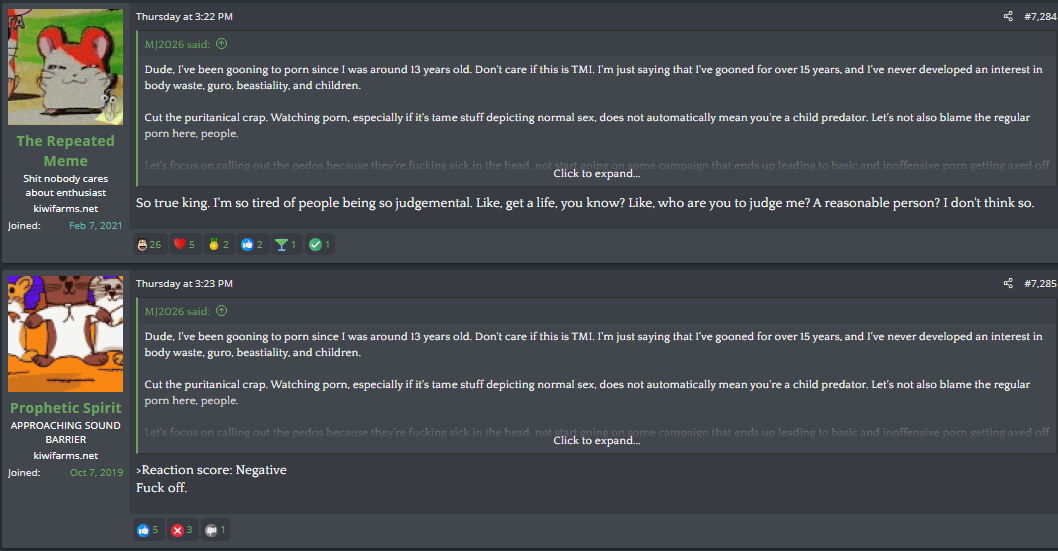Viewport: 1058px width, 551px height.
Task: Jump to quoted post via arrow in second quote
Action: [x=221, y=311]
